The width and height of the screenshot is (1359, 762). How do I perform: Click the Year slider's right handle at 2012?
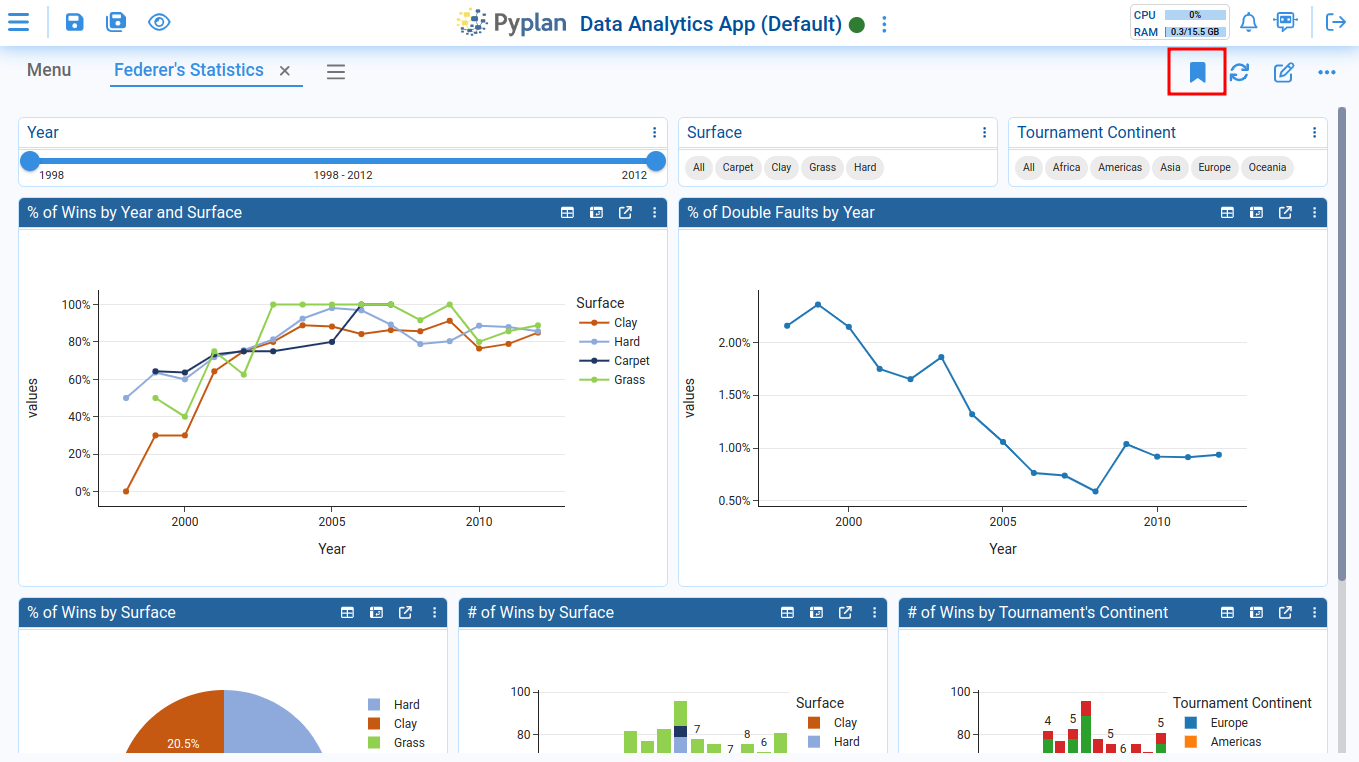click(x=656, y=161)
